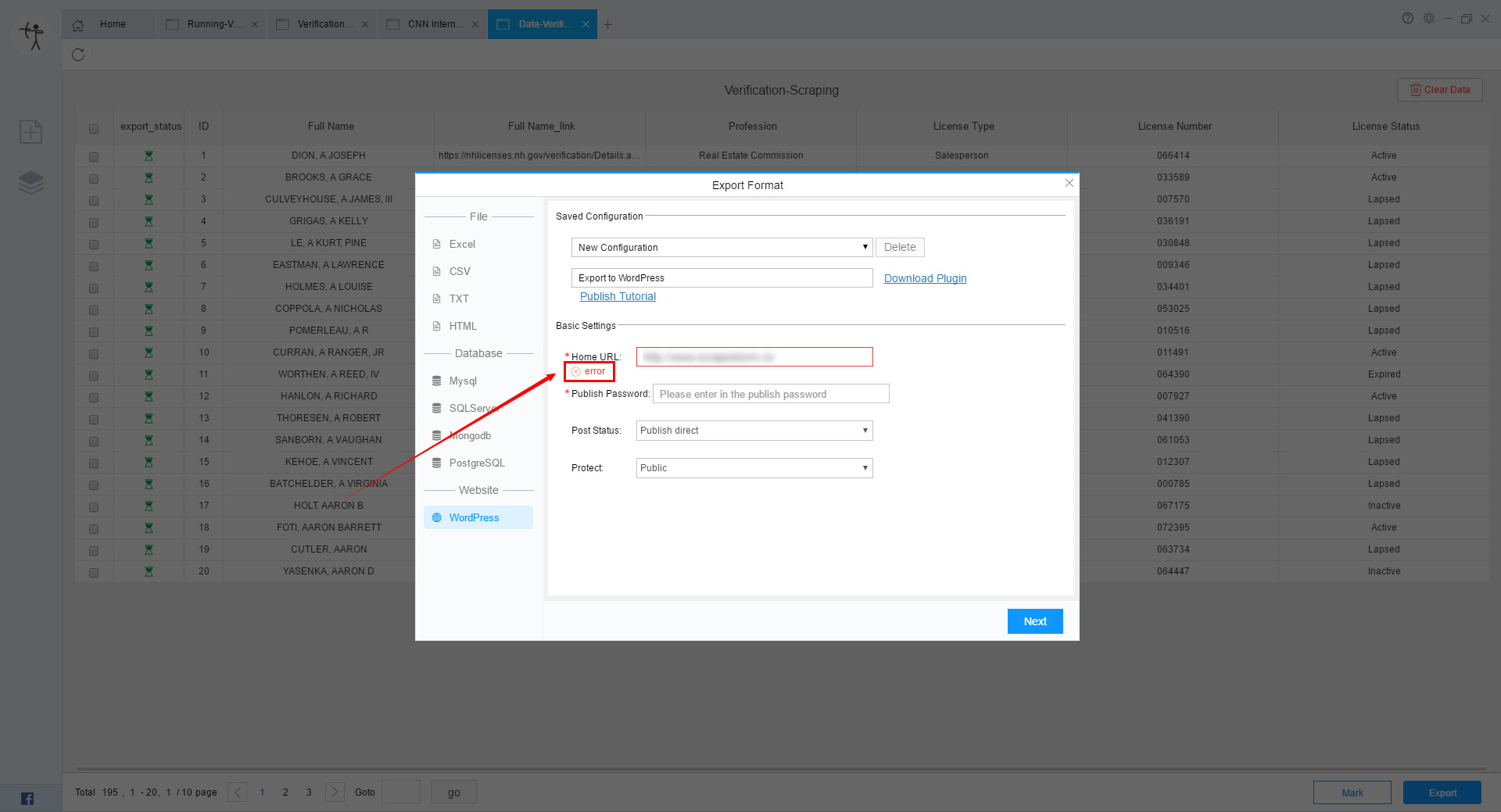Image resolution: width=1501 pixels, height=812 pixels.
Task: Open the help question mark icon
Action: coord(1408,18)
